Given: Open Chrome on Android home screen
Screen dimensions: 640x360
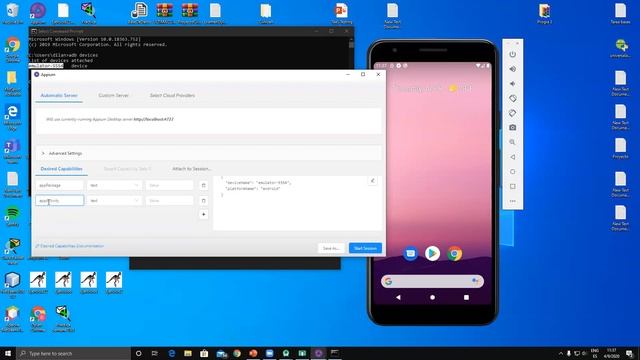Looking at the screenshot, I should pos(455,253).
